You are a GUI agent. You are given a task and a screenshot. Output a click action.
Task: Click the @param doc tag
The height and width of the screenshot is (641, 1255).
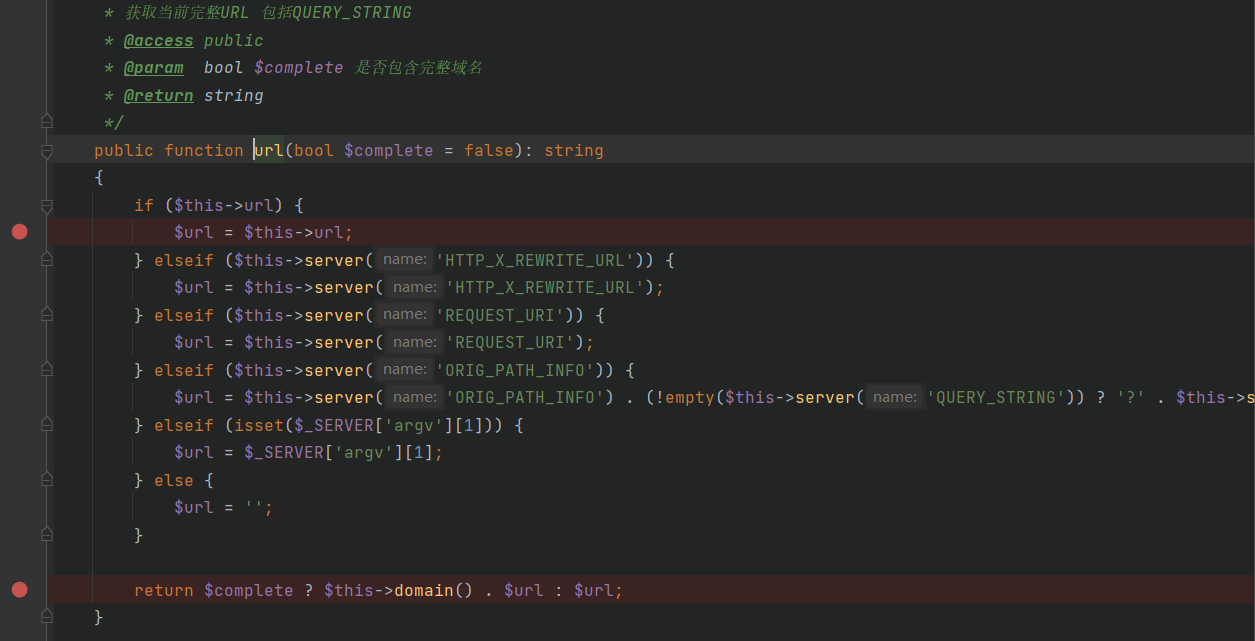pos(153,68)
